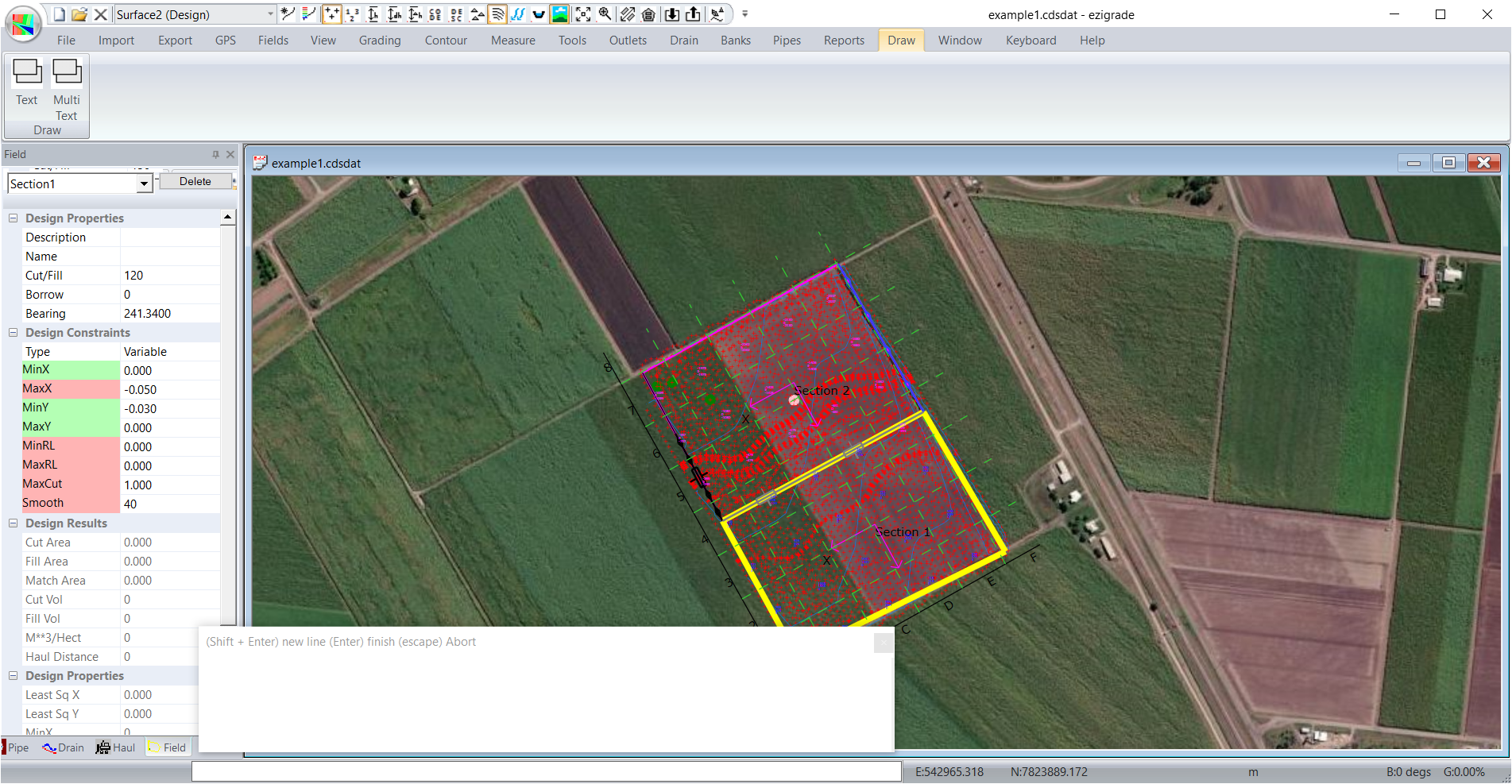Switch to the Haul tab
Image resolution: width=1512 pixels, height=784 pixels.
116,747
